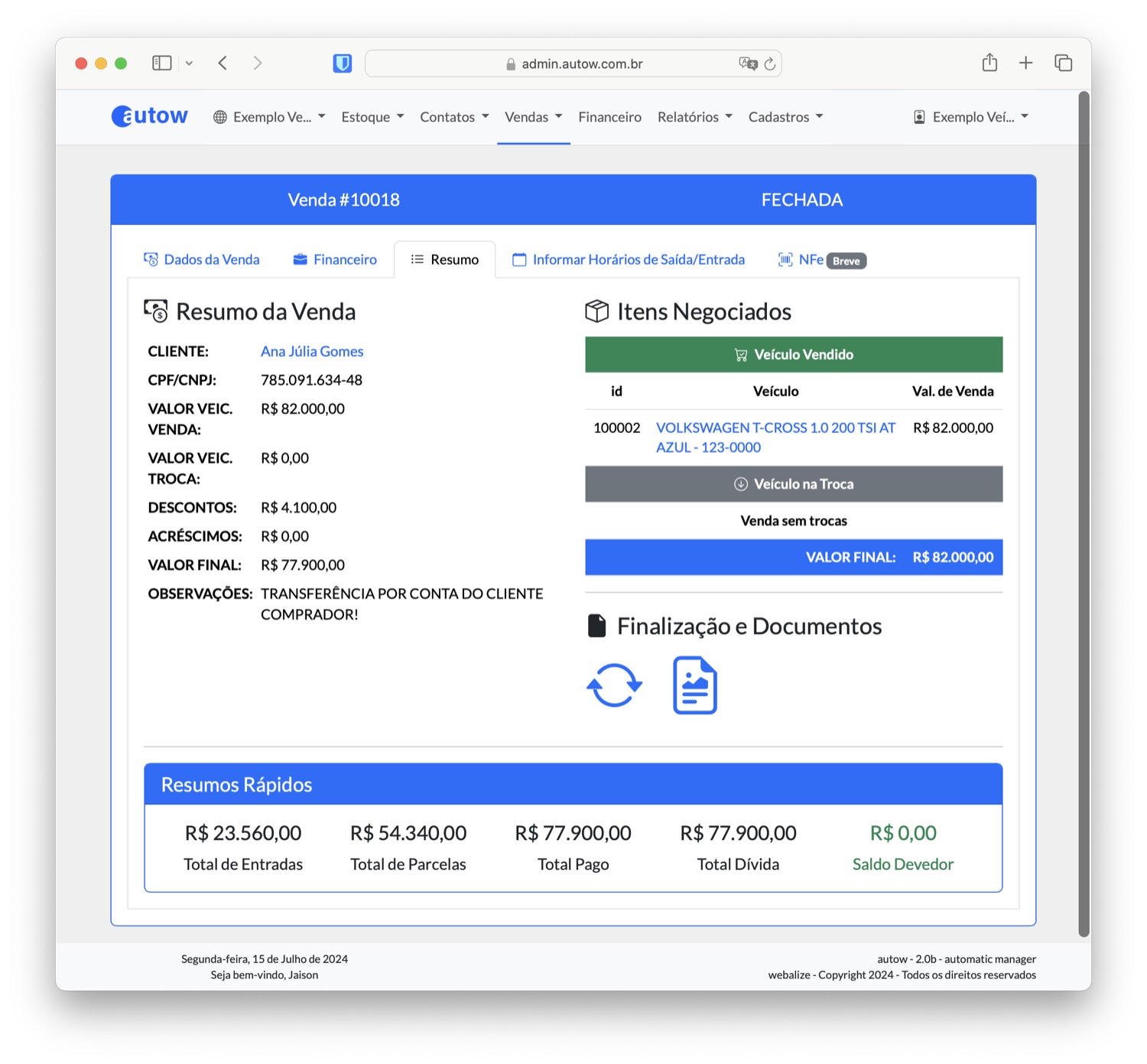Click the Veículo Vendido green header
Viewport: 1147px width, 1064px height.
[x=794, y=354]
